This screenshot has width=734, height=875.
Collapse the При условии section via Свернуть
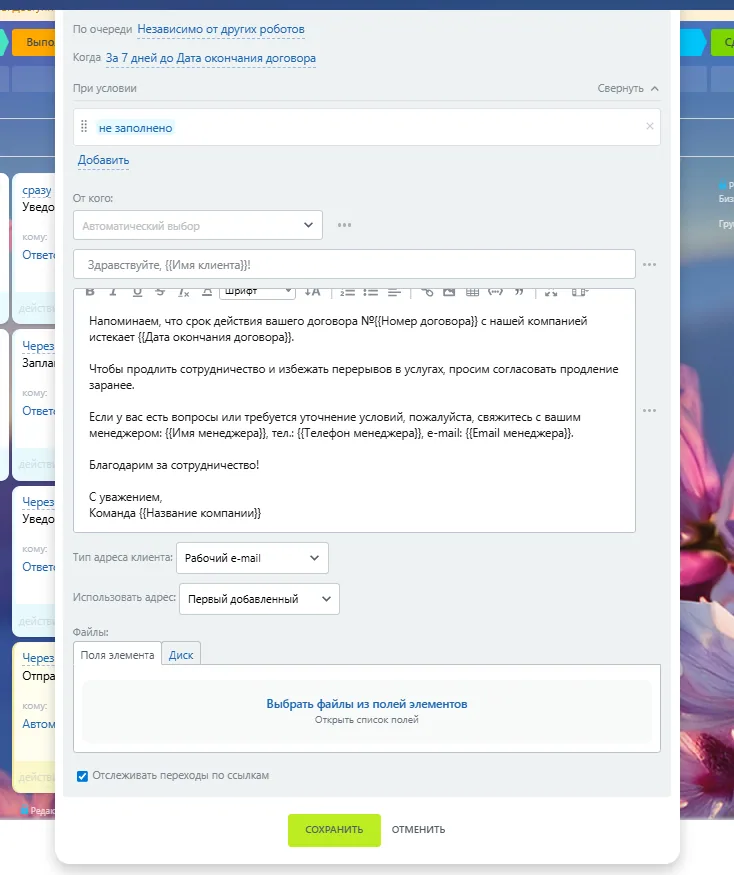[x=628, y=88]
